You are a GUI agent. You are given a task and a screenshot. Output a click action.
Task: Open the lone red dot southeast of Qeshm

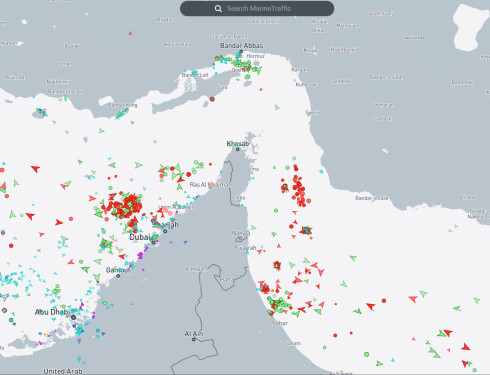(x=261, y=90)
